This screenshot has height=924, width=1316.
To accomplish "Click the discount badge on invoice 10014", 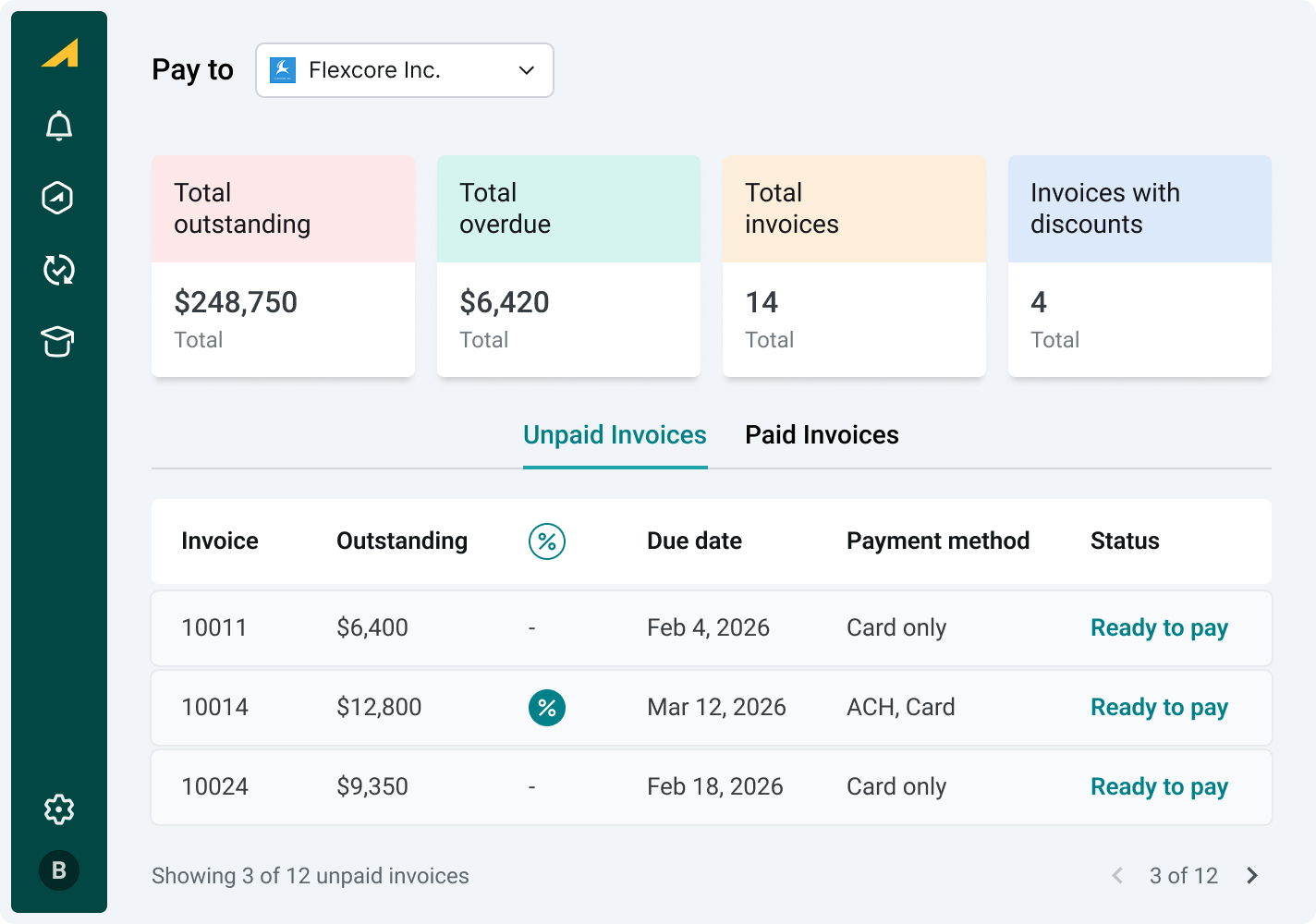I will click(x=547, y=708).
